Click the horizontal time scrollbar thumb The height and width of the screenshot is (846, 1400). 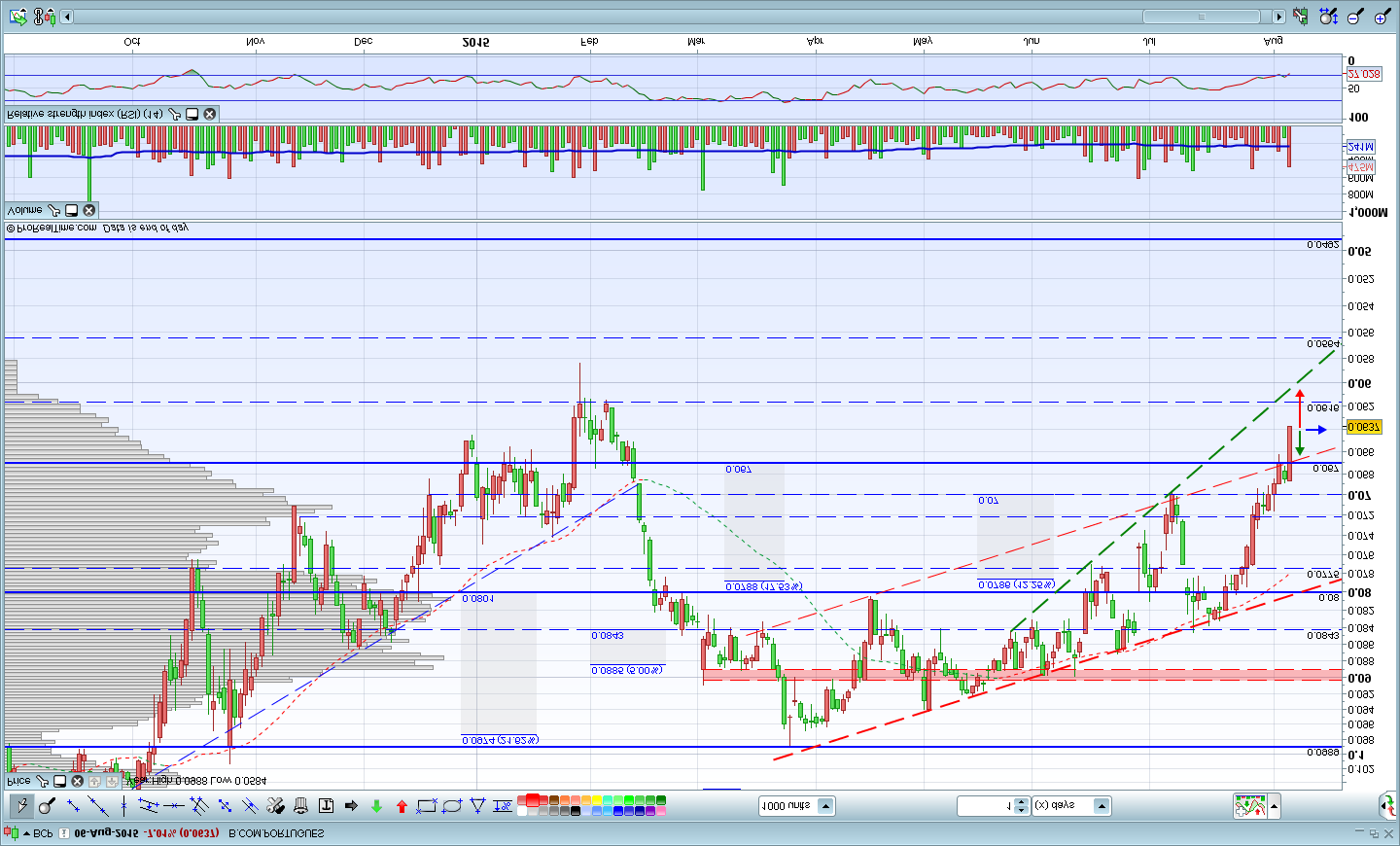(x=1202, y=17)
